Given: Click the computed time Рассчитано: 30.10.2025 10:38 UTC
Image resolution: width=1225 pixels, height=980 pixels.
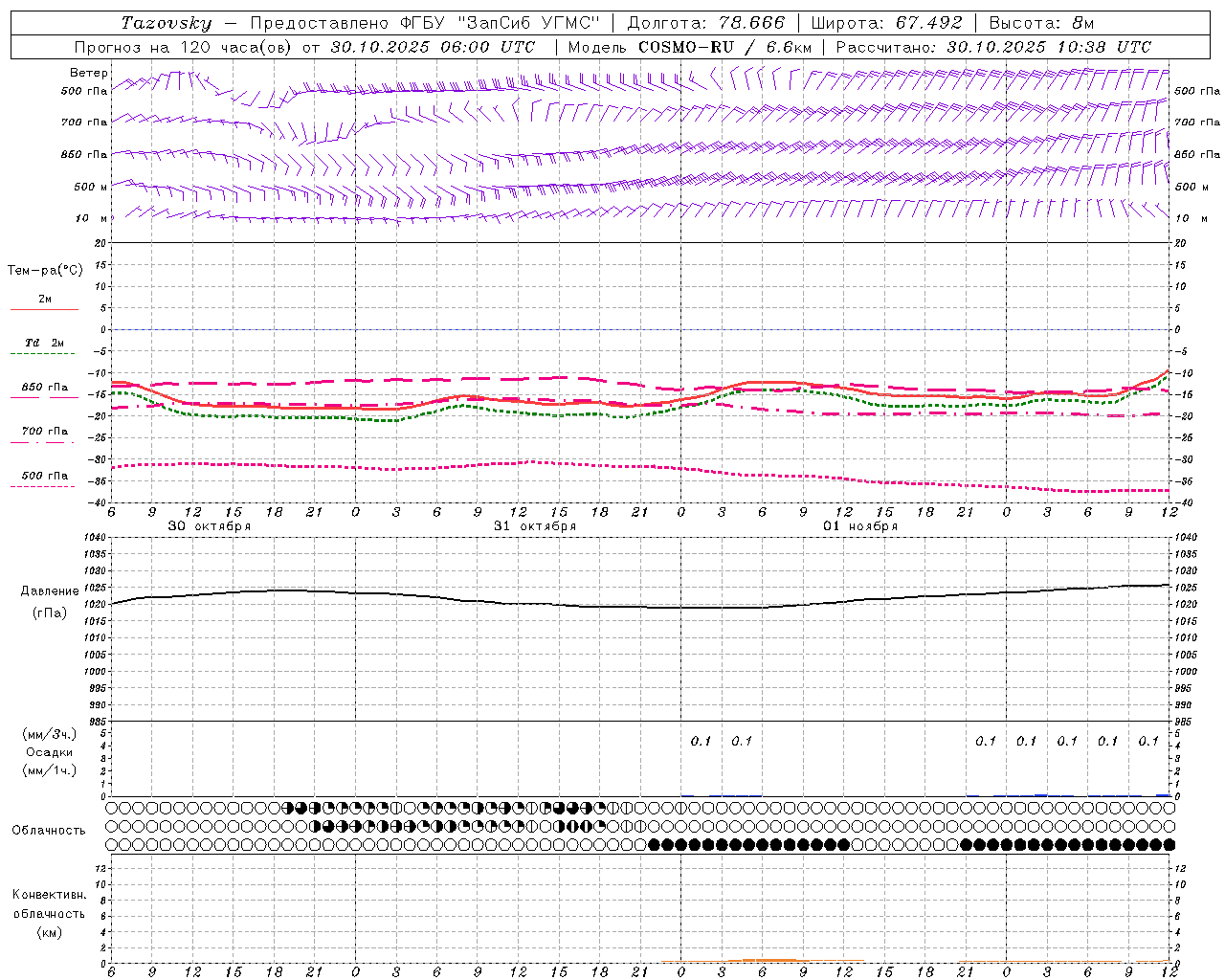Looking at the screenshot, I should click(993, 47).
